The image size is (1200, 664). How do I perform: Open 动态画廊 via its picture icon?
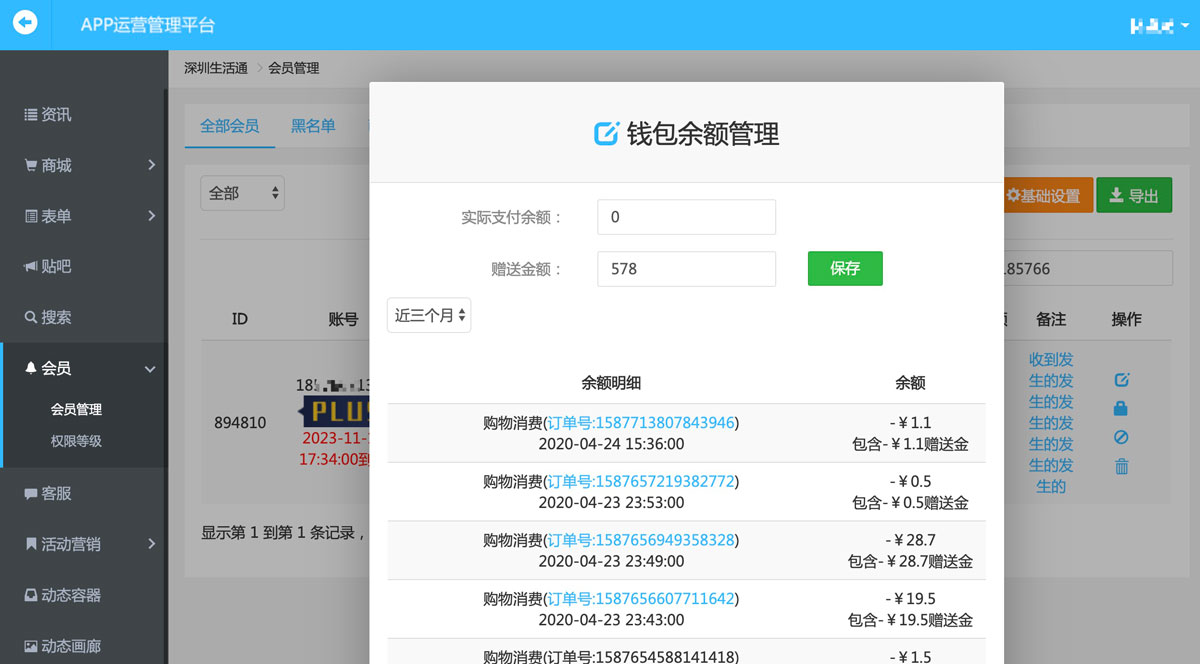pyautogui.click(x=31, y=647)
